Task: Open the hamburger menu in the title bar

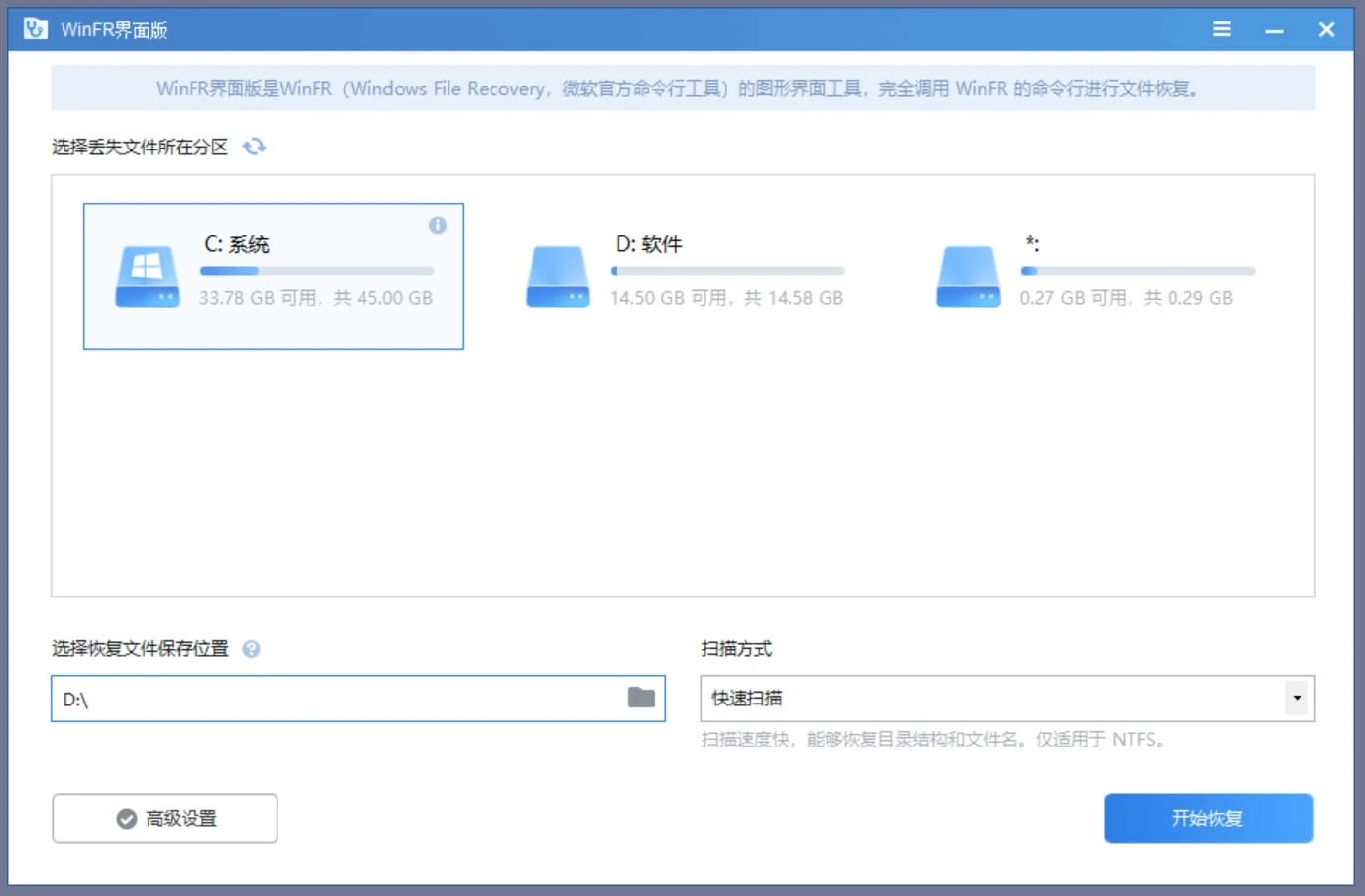Action: tap(1220, 28)
